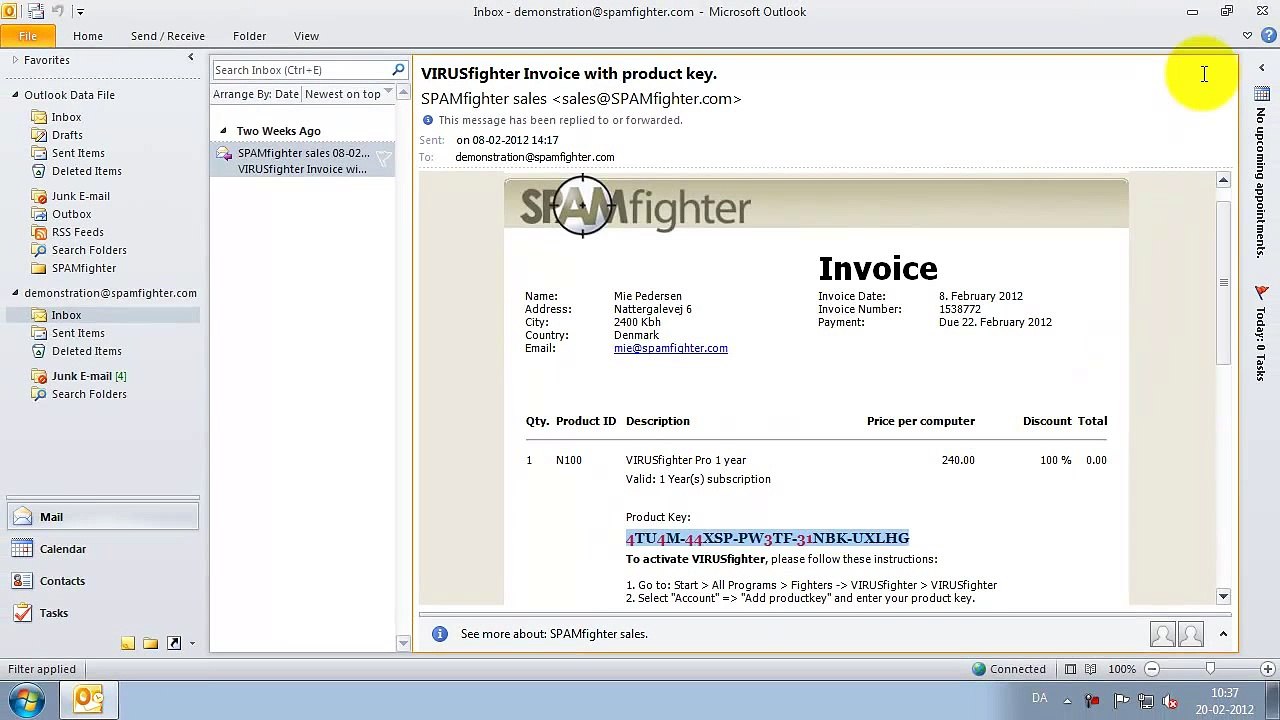Click the search magnifier icon
The height and width of the screenshot is (720, 1280).
pyautogui.click(x=398, y=69)
